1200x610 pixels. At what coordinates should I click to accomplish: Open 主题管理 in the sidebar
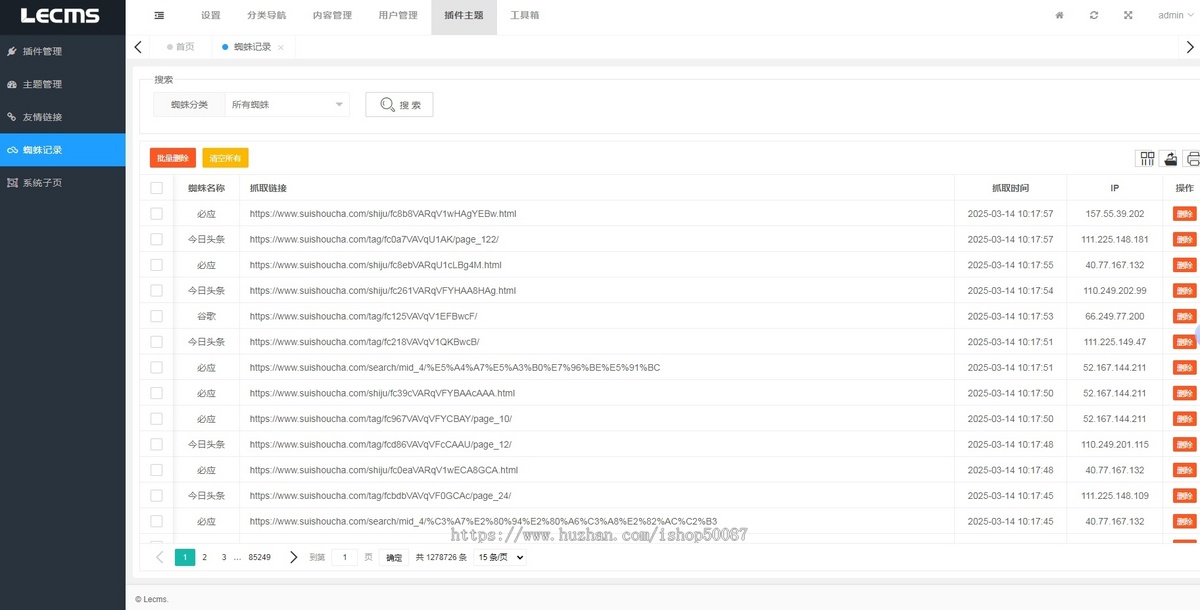63,84
